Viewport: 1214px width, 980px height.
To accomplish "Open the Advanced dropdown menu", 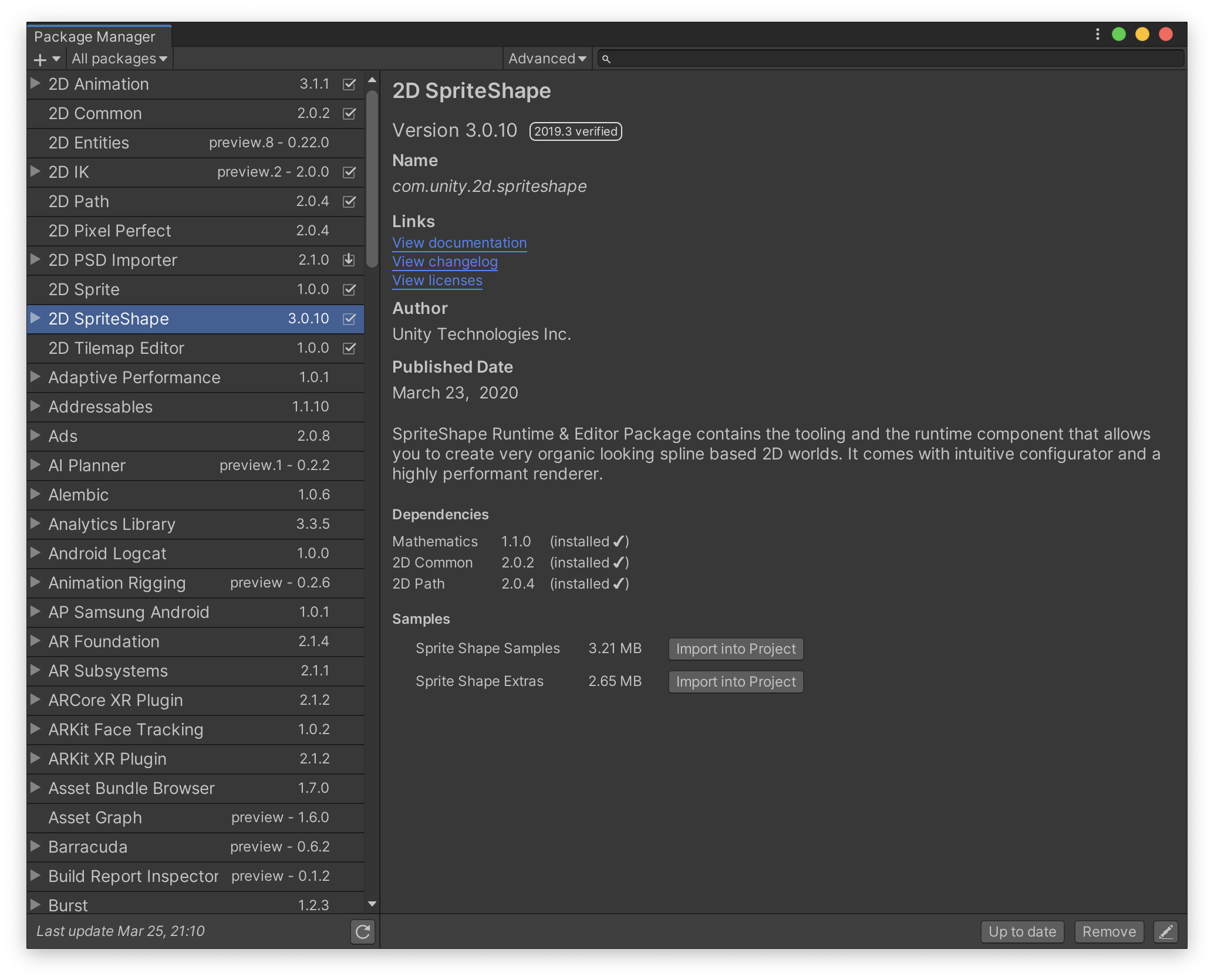I will pyautogui.click(x=547, y=59).
